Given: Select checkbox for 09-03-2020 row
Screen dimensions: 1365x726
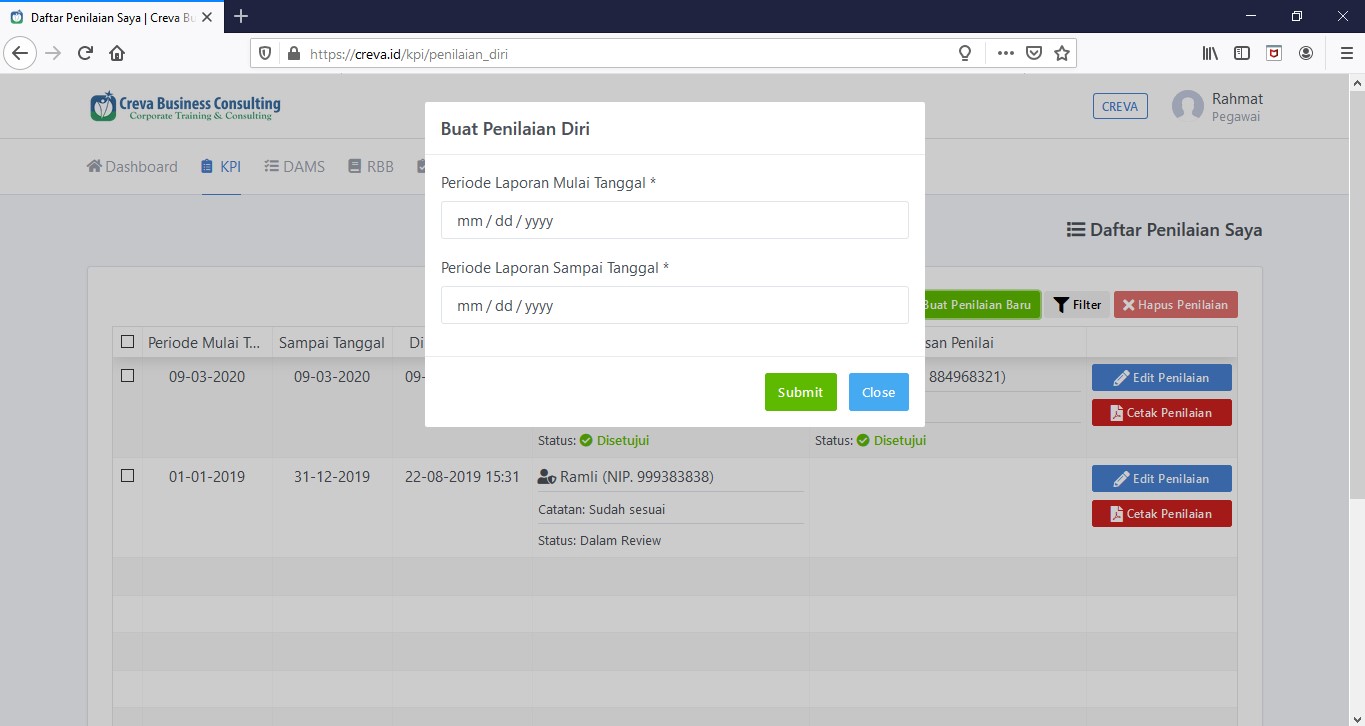Looking at the screenshot, I should coord(127,376).
